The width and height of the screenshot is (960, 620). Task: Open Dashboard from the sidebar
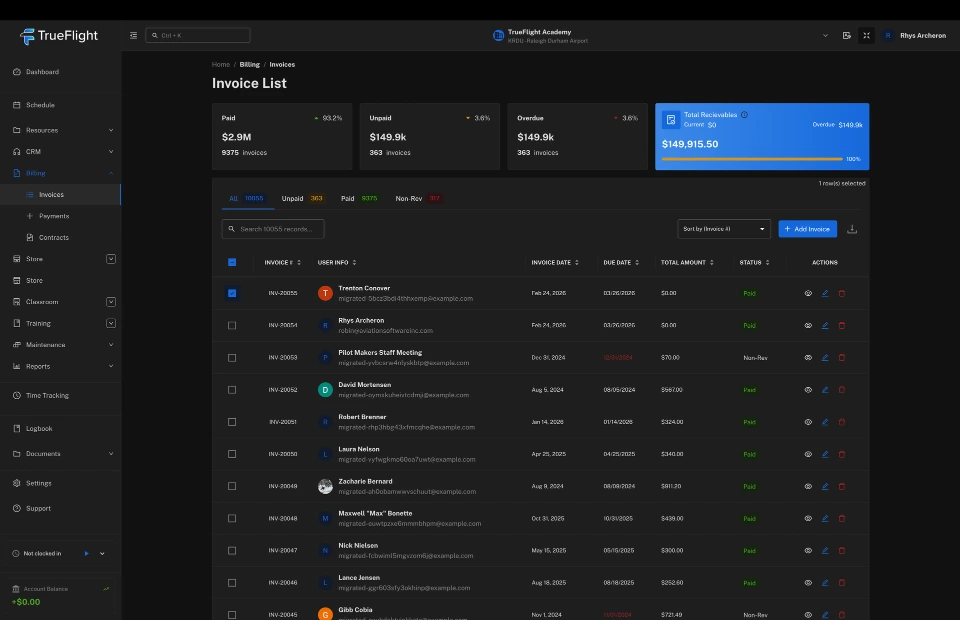click(x=42, y=72)
